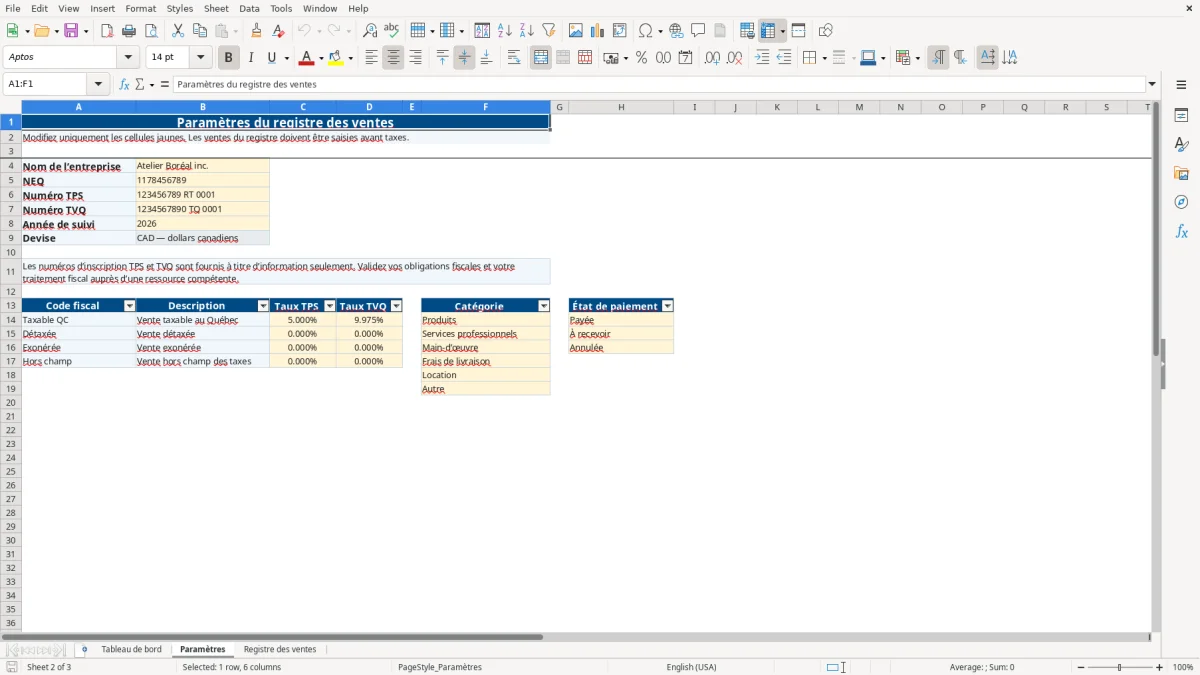
Task: Sort ascending with the A-Z icon
Action: click(x=505, y=31)
